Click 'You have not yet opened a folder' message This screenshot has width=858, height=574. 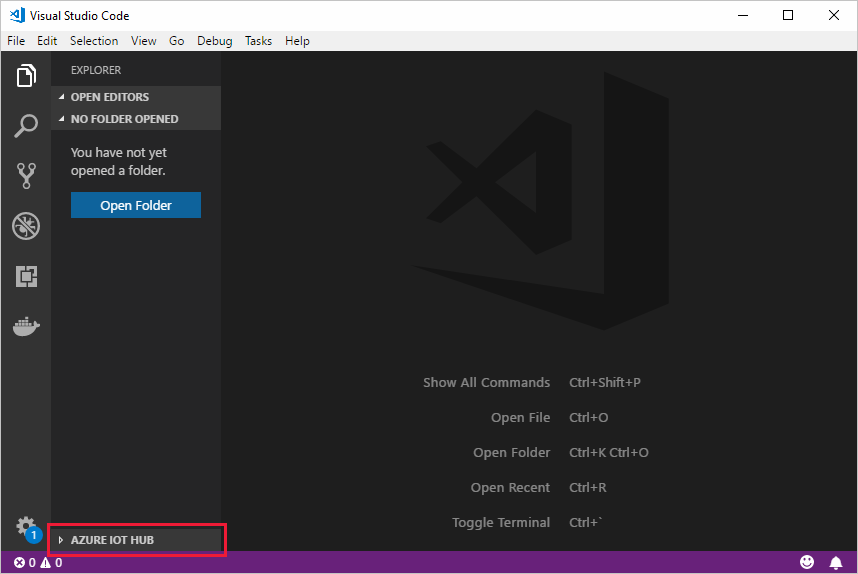119,161
